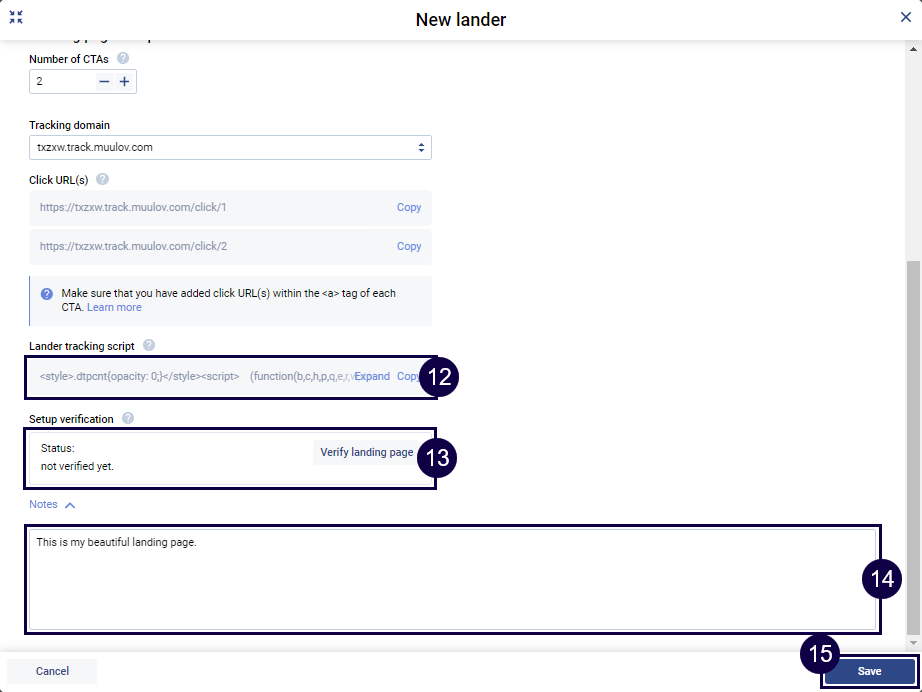Click the blue info icon in the hint box
Screen dimensions: 922x692
(x=47, y=294)
